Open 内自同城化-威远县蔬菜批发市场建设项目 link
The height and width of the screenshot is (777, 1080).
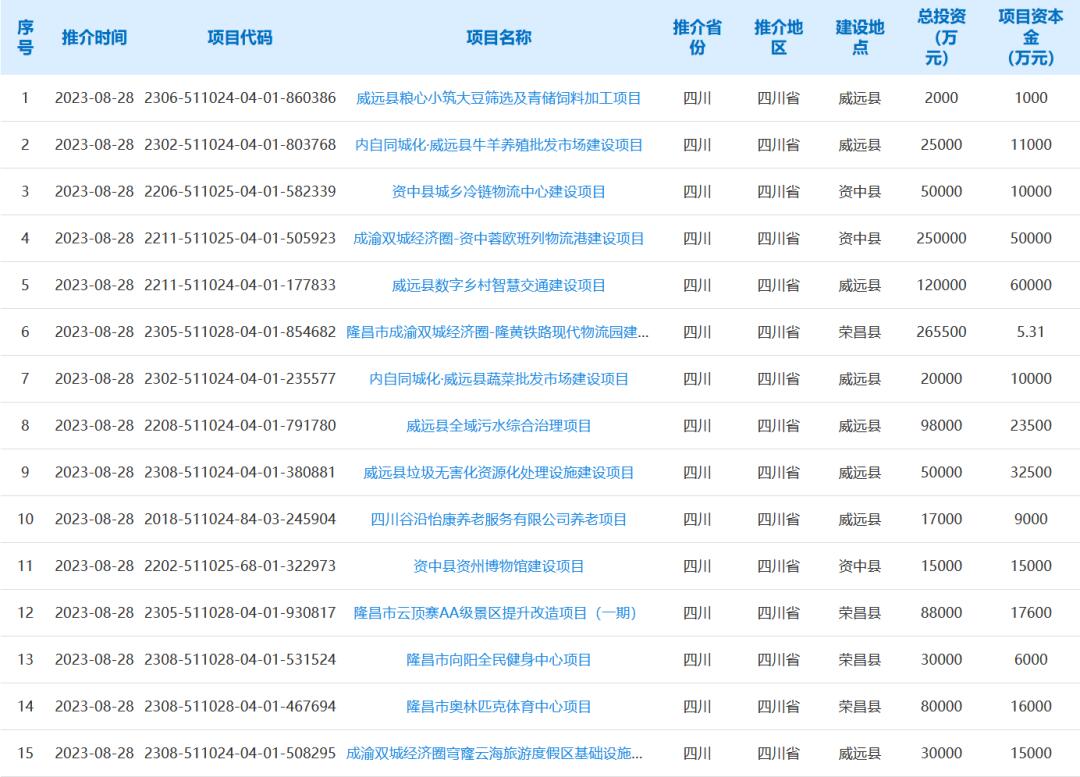click(x=499, y=378)
